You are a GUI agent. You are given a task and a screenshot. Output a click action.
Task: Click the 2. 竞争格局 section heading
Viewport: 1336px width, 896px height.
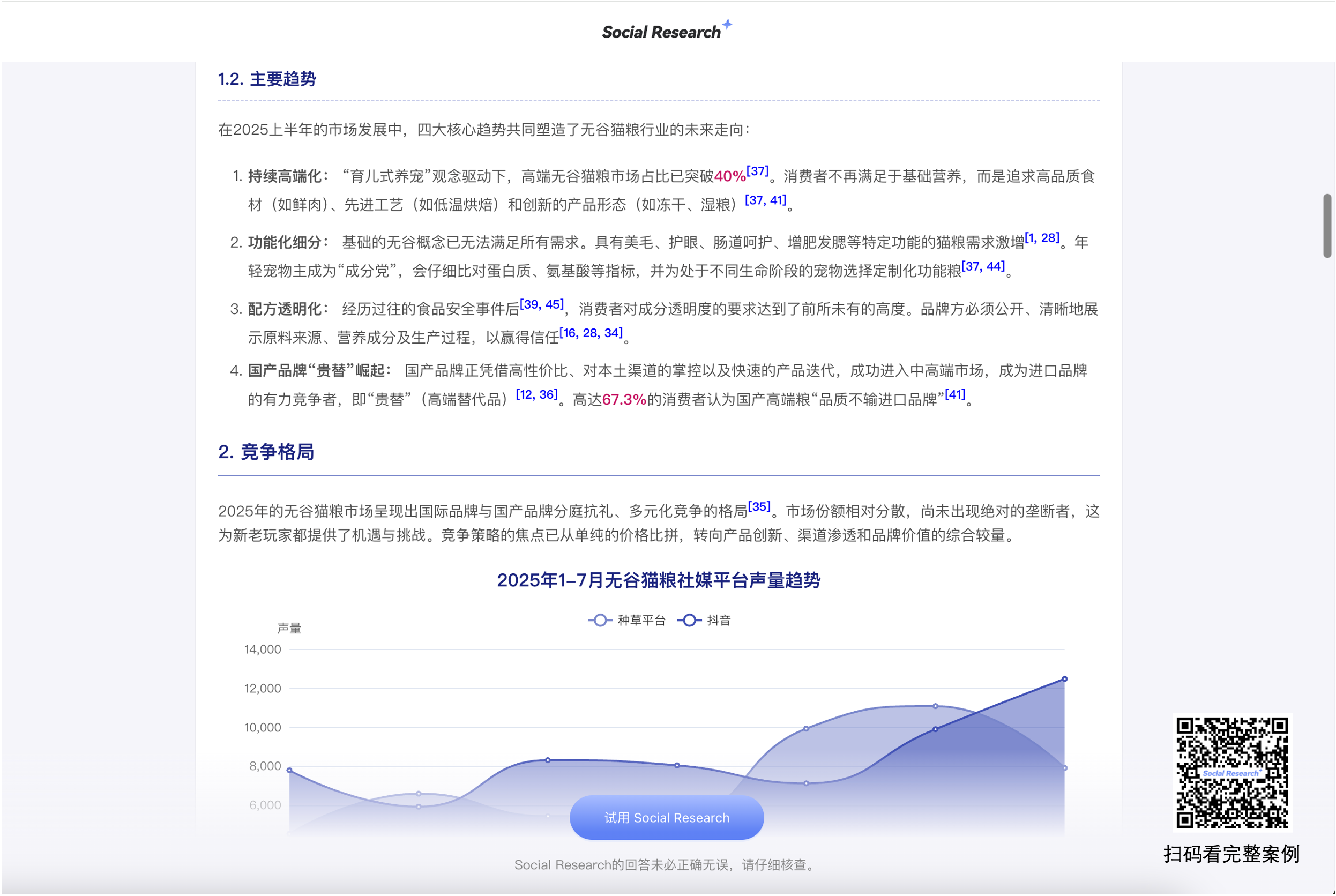coord(266,451)
